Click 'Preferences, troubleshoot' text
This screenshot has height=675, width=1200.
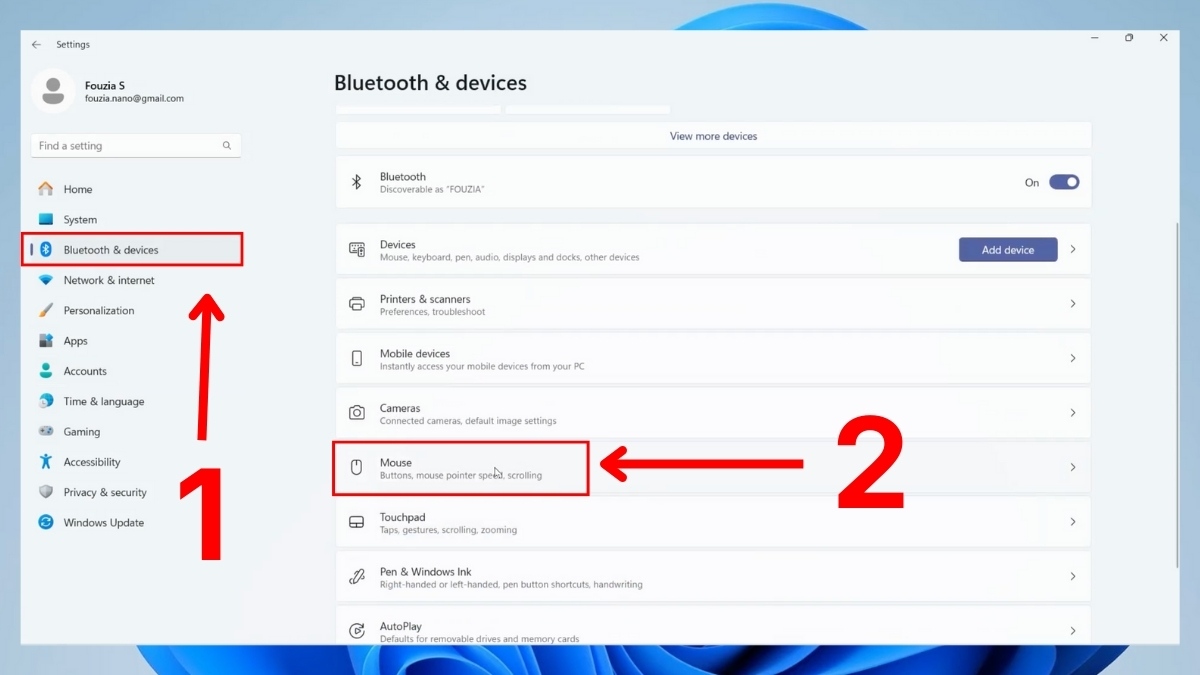[432, 312]
